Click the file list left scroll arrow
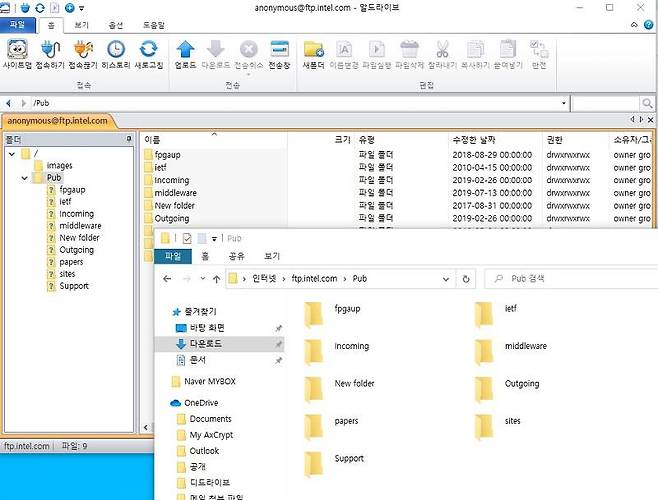Image resolution: width=658 pixels, height=500 pixels. coord(146,427)
